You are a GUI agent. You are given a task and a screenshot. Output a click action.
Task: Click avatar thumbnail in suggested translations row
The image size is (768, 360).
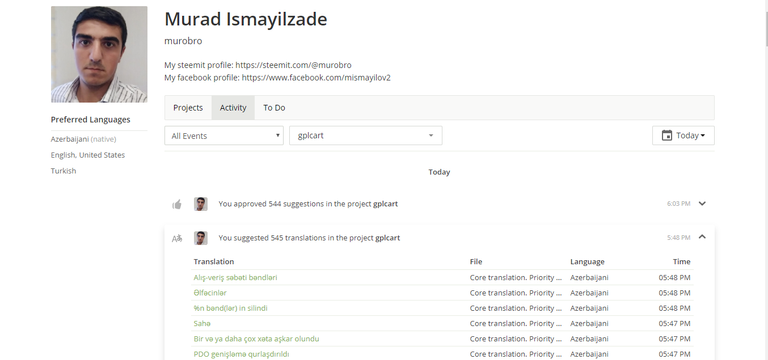pyautogui.click(x=200, y=238)
